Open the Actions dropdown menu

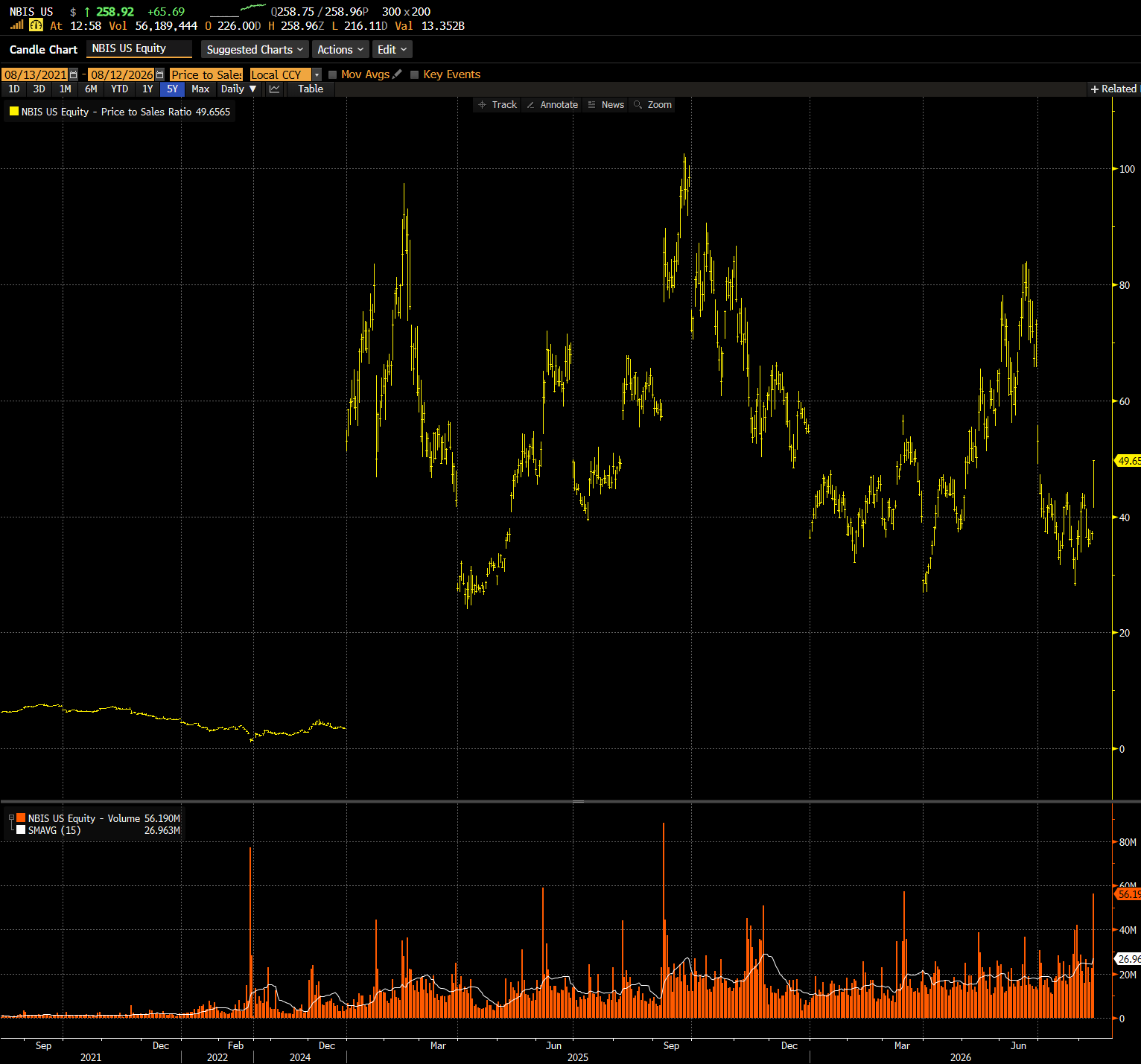[x=340, y=49]
